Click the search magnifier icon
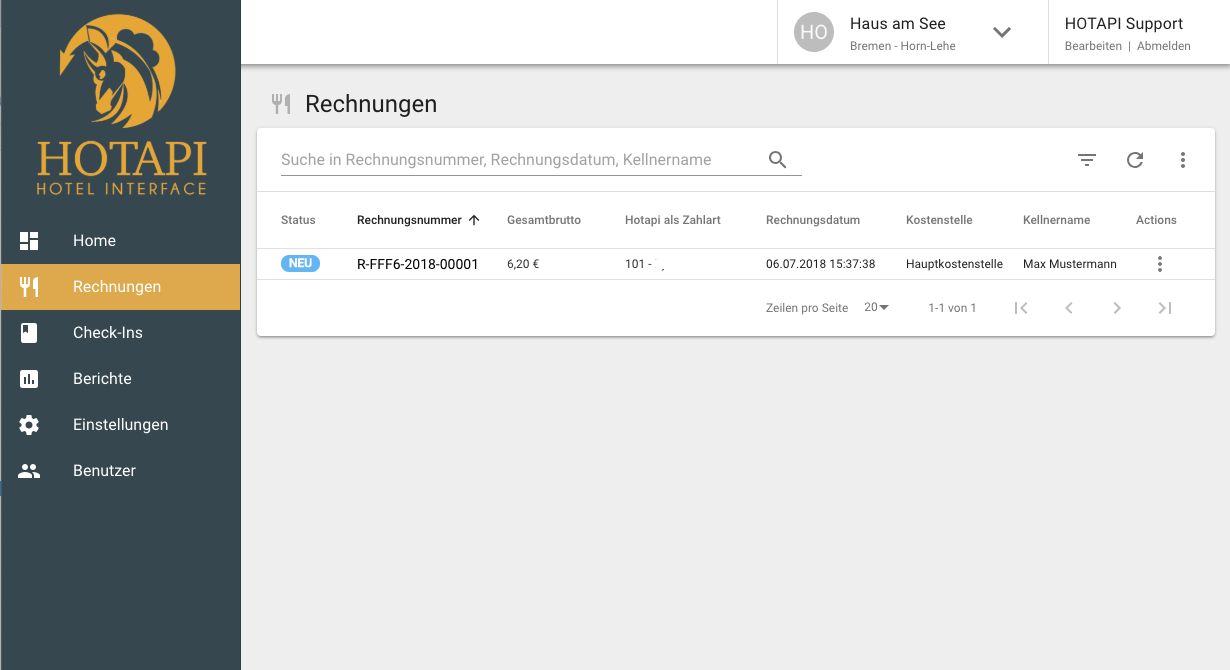This screenshot has height=670, width=1230. (x=777, y=160)
